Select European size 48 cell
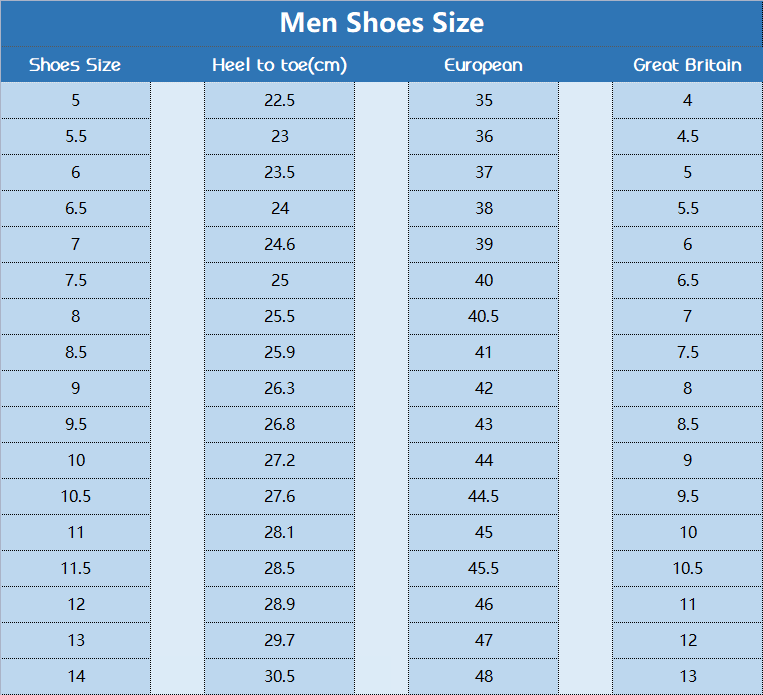The height and width of the screenshot is (695, 763). click(484, 676)
